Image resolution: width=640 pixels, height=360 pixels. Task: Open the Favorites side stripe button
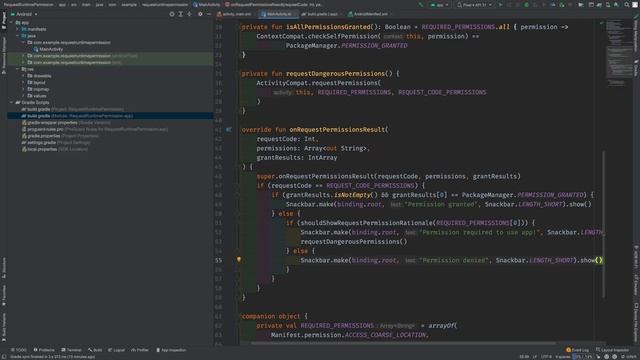click(4, 296)
